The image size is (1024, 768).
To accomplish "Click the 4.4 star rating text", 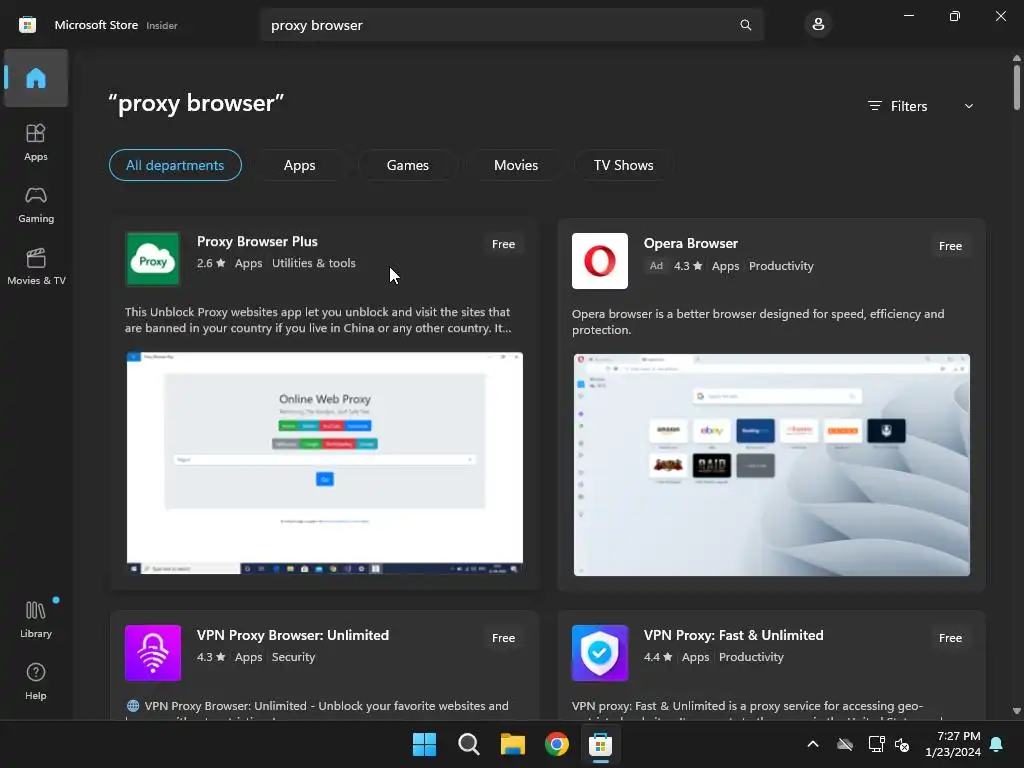I will click(658, 657).
